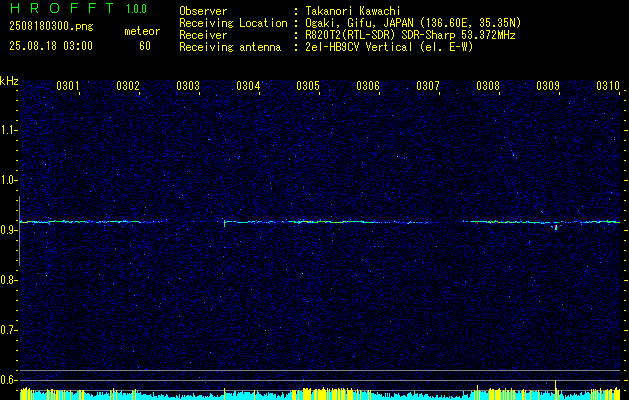Click the gray vertical frequency range bar
Image resolution: width=629 pixels, height=400 pixels.
coord(19,231)
